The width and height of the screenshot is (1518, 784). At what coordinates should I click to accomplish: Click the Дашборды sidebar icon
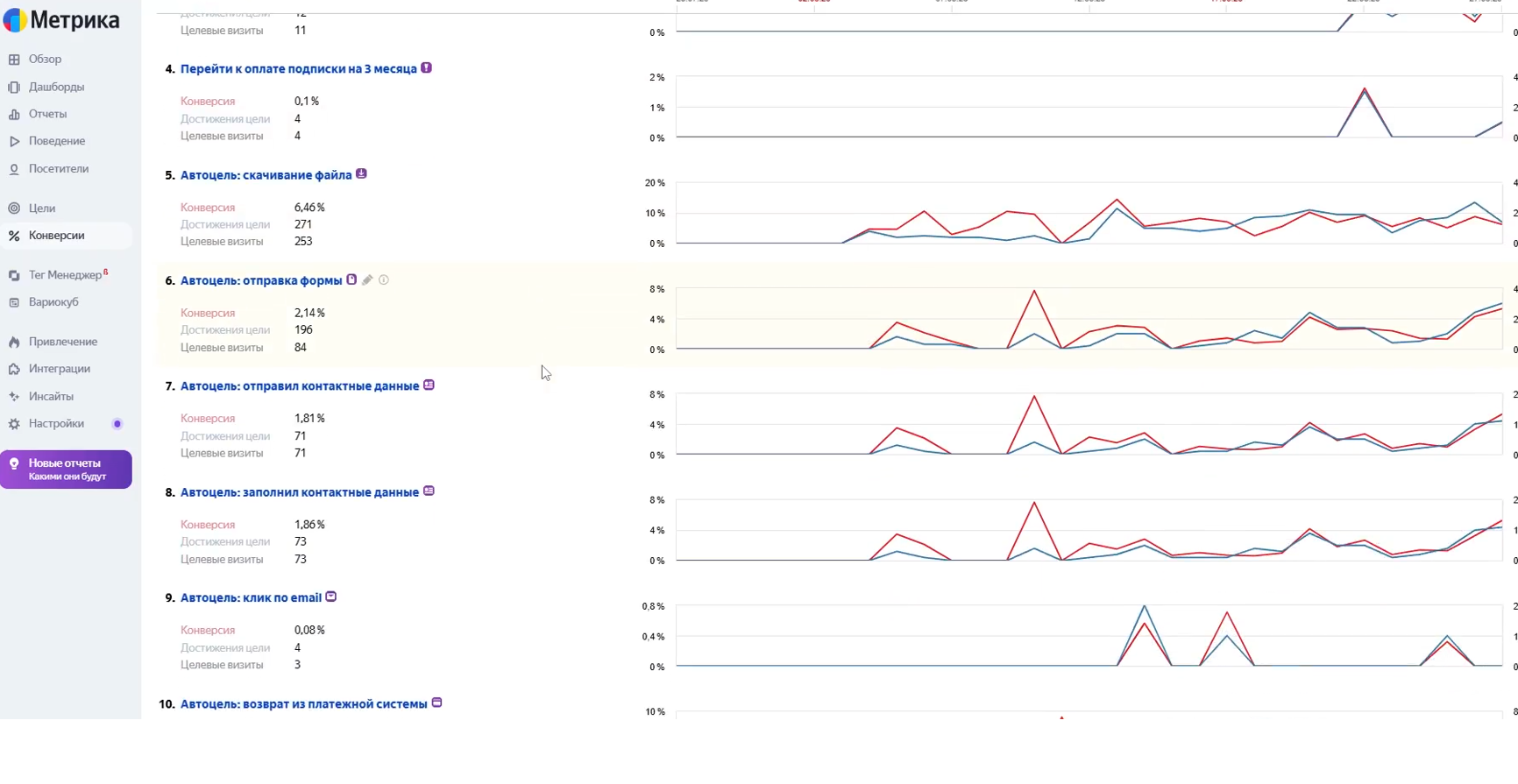pyautogui.click(x=14, y=87)
